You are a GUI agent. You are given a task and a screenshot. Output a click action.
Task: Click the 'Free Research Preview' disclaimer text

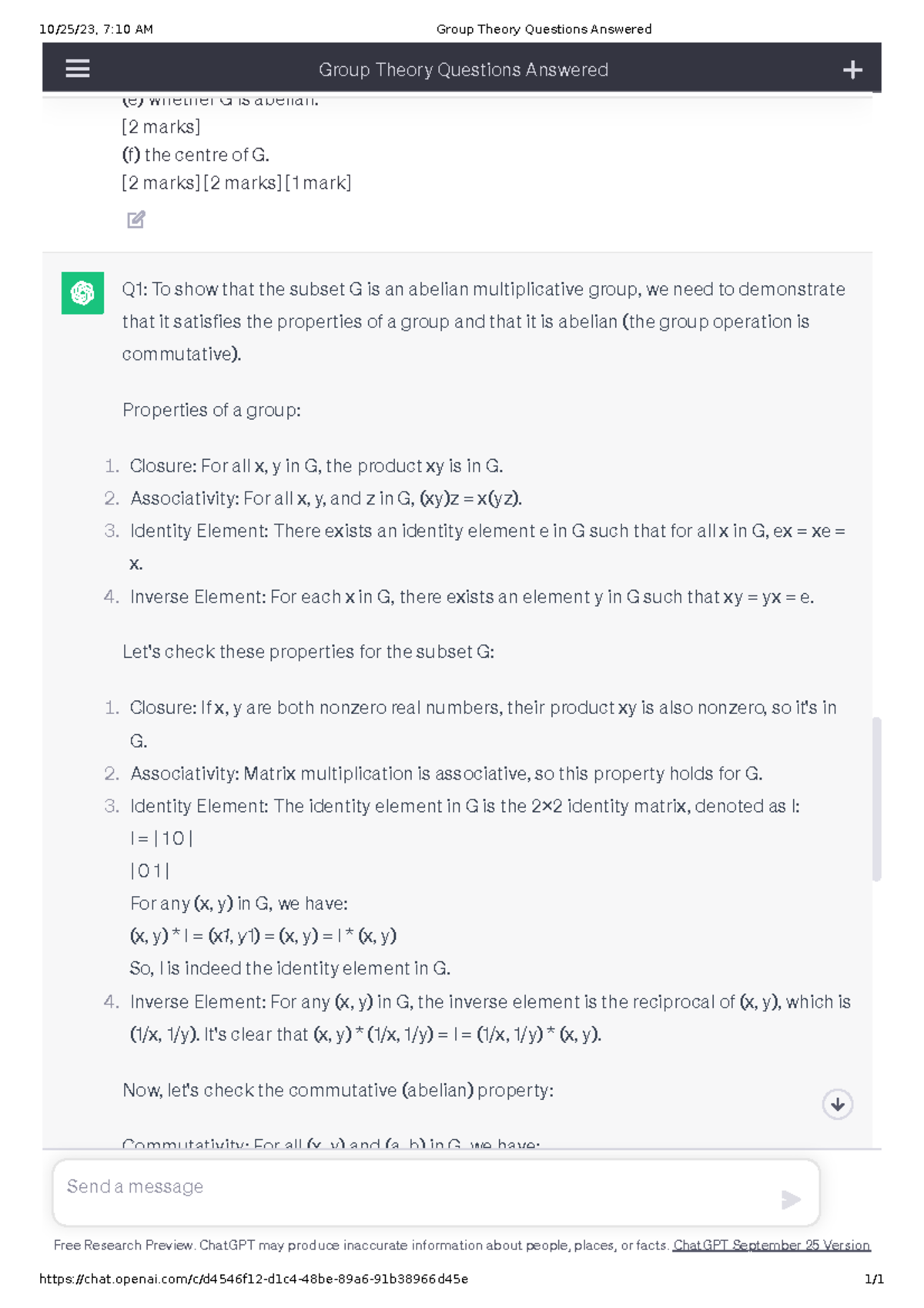361,1246
